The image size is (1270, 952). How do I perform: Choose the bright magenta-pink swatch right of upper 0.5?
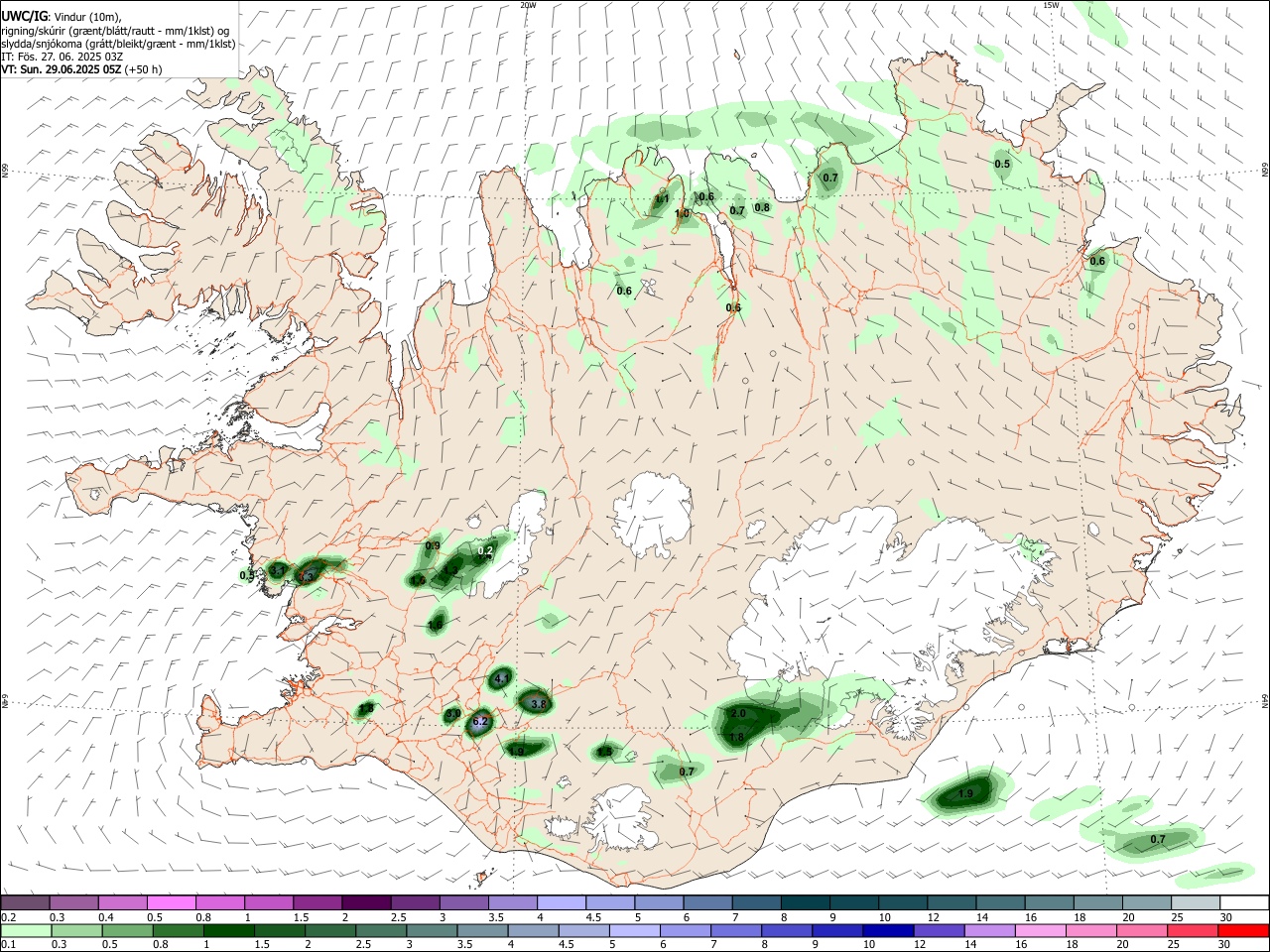[x=172, y=902]
